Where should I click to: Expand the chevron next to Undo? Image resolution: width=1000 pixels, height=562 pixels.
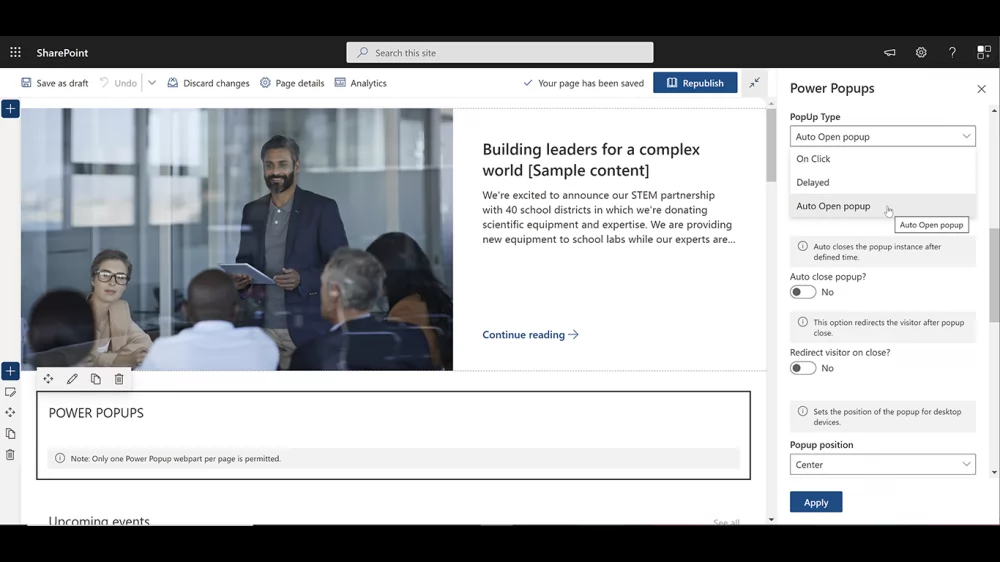152,83
